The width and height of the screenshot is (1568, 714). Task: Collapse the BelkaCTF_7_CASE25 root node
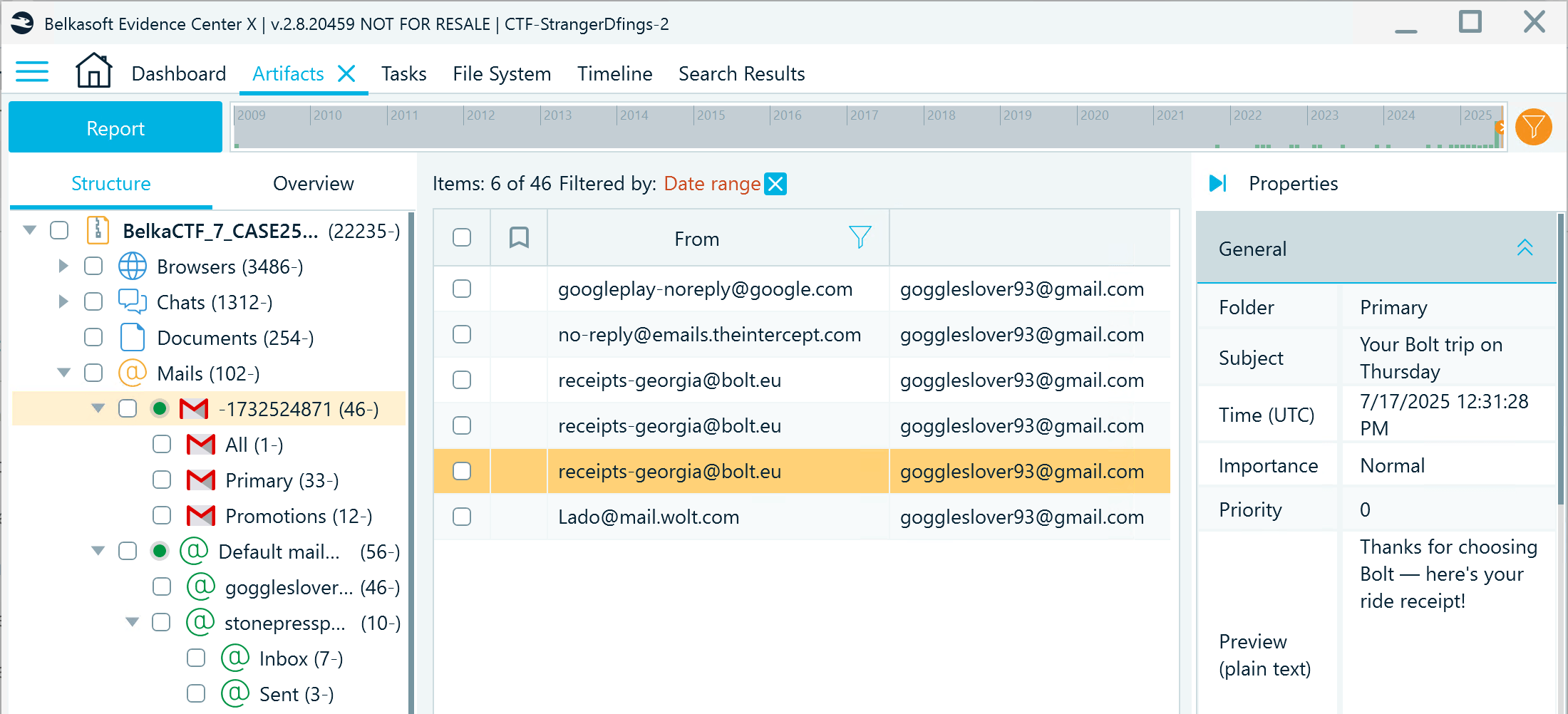[x=30, y=230]
